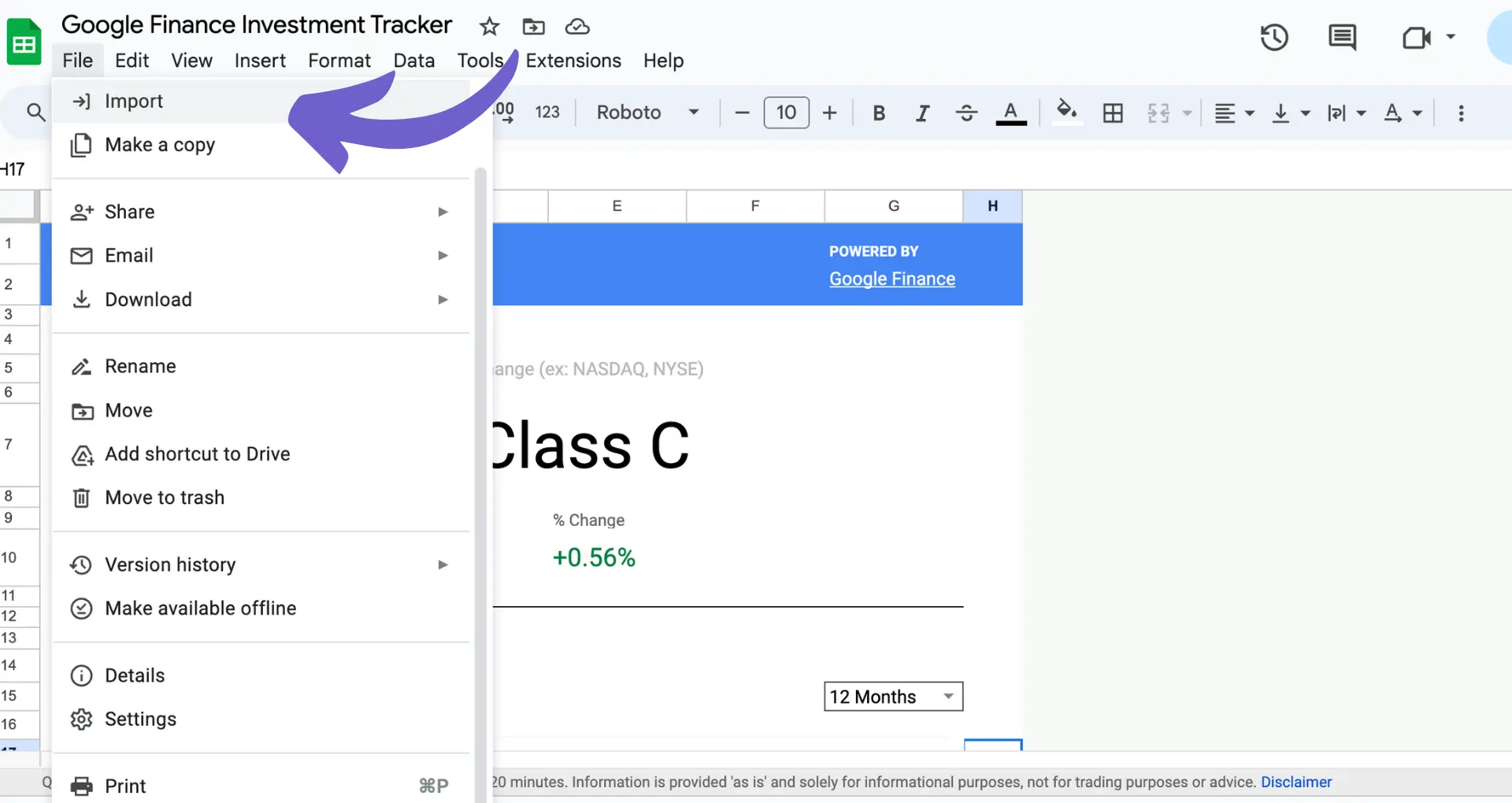This screenshot has height=803, width=1512.
Task: Expand the merge cells options arrow
Action: coord(1187,113)
